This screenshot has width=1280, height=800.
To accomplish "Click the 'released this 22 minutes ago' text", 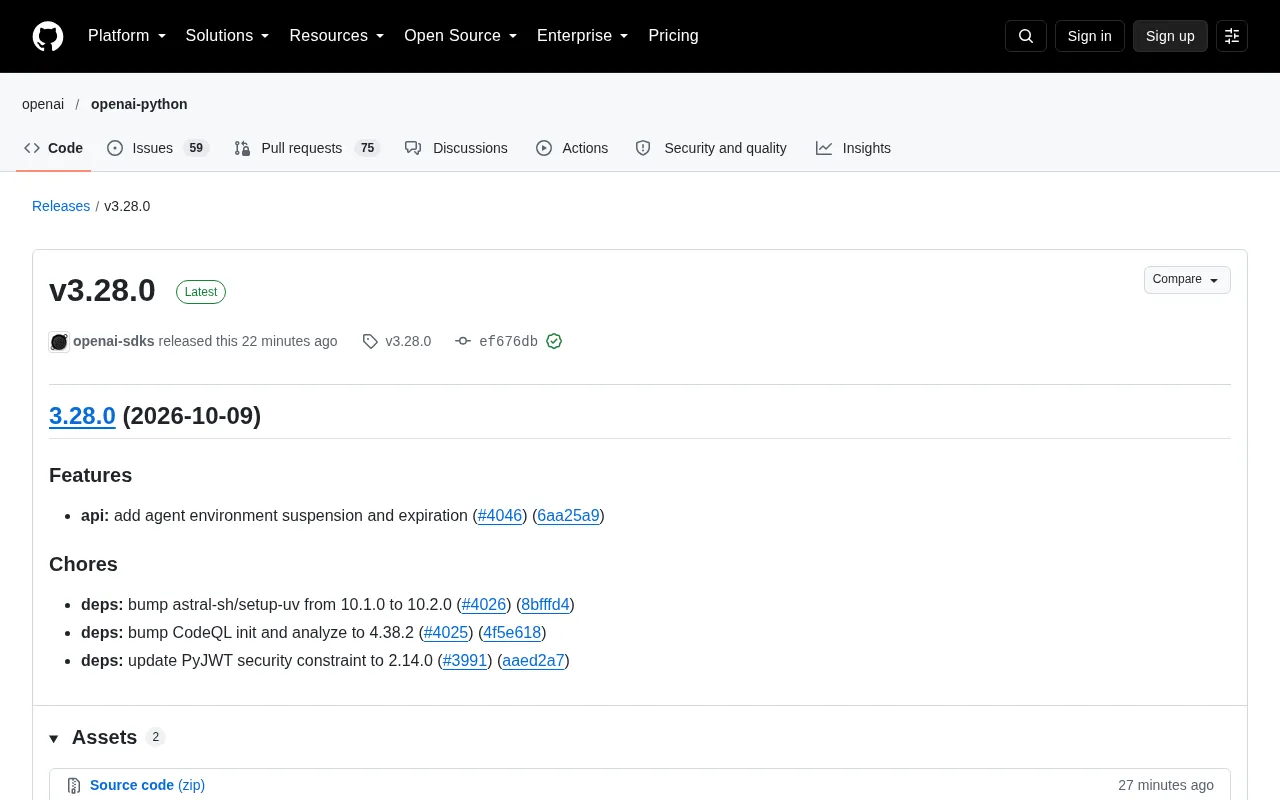I will click(x=248, y=341).
